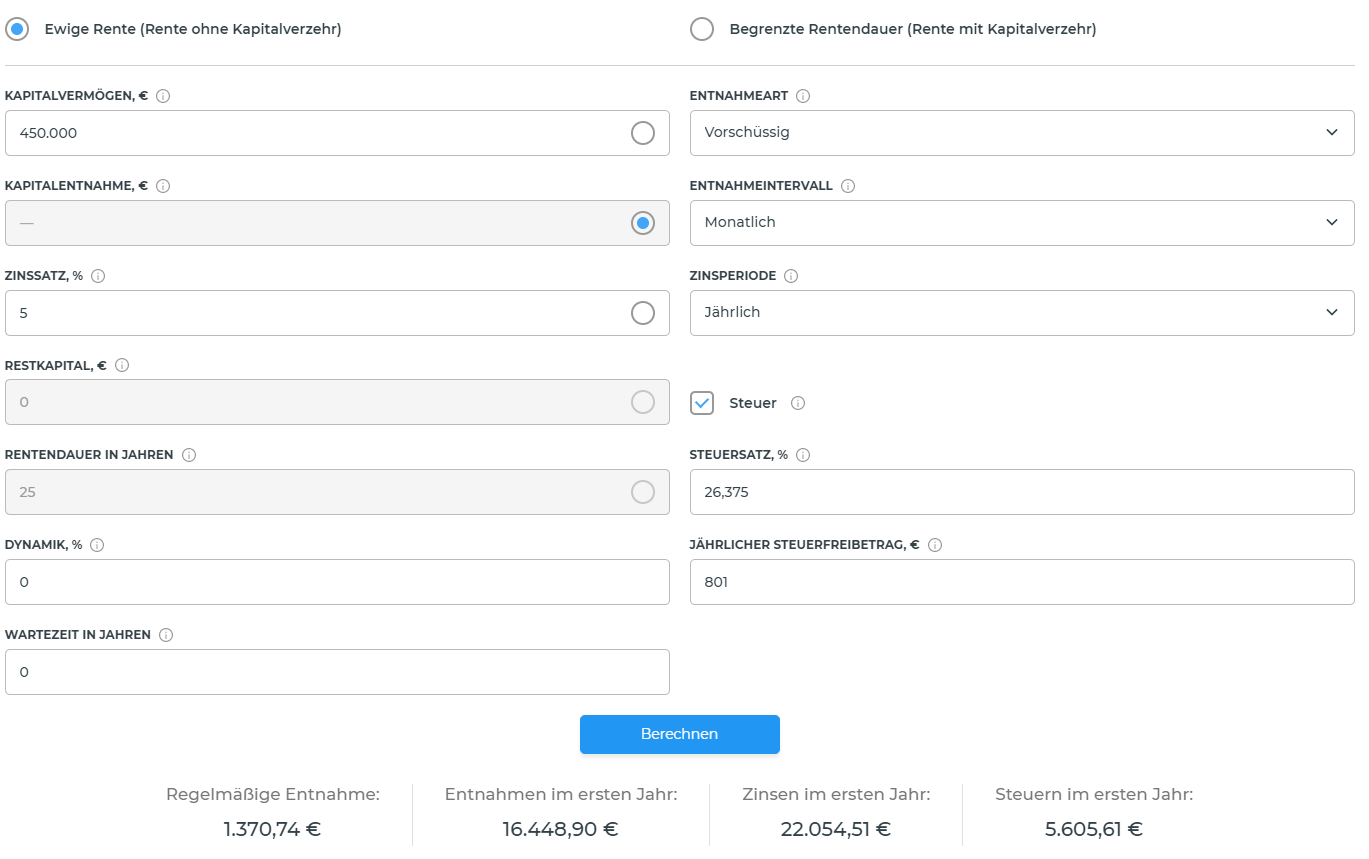Image resolution: width=1369 pixels, height=859 pixels.
Task: Open the Entnahmeart dropdown showing Vorschüssig
Action: coord(1021,133)
